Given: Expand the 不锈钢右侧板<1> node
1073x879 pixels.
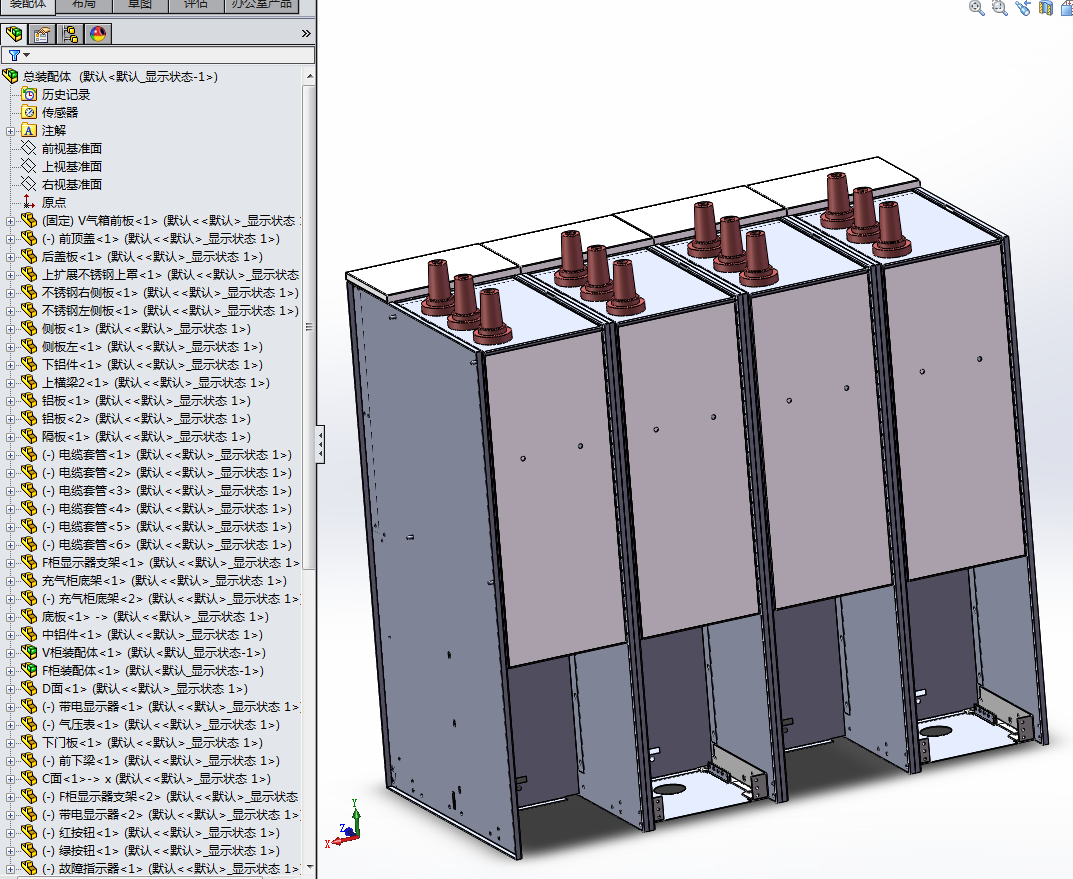Looking at the screenshot, I should [10, 293].
